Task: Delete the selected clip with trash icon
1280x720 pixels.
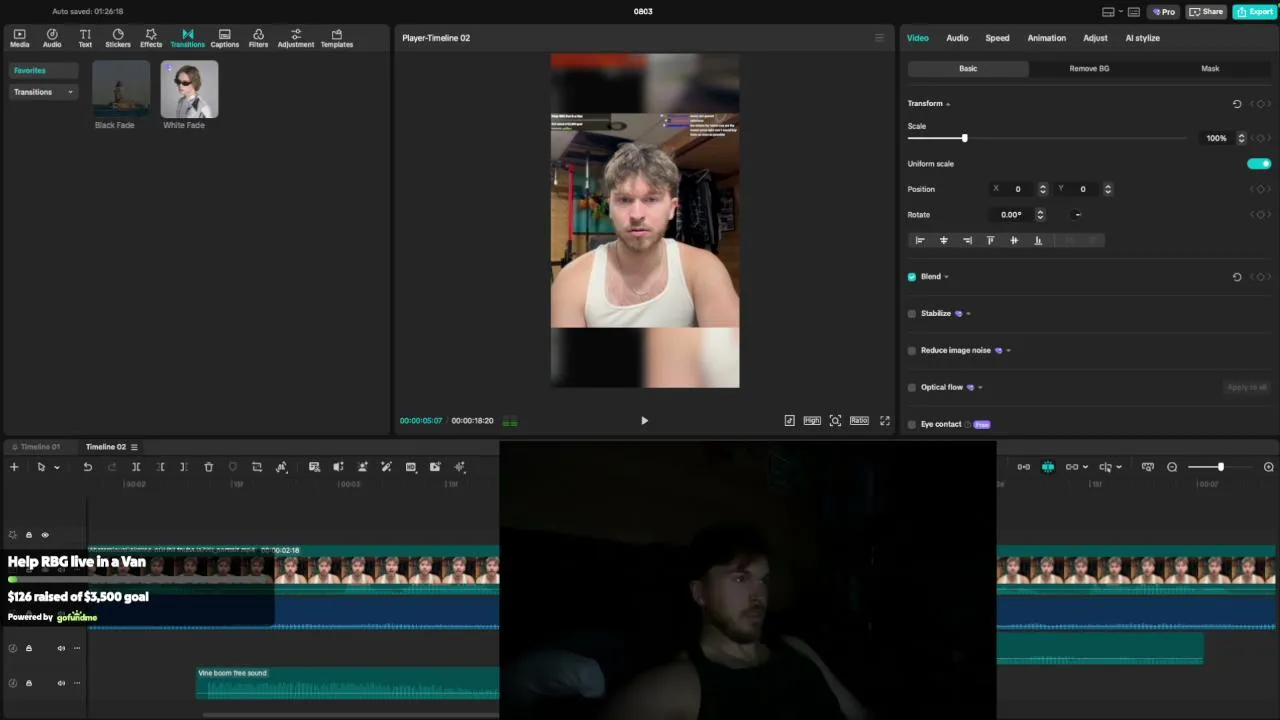Action: pyautogui.click(x=208, y=467)
